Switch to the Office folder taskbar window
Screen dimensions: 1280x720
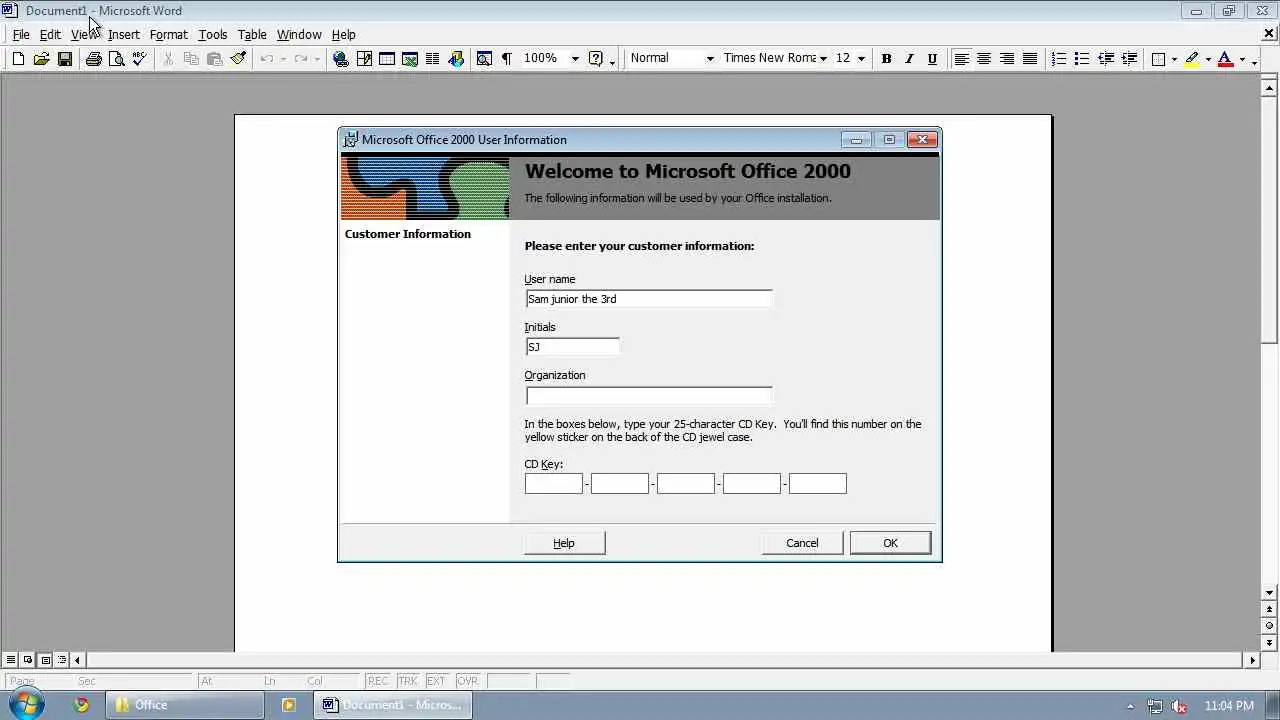click(x=186, y=705)
